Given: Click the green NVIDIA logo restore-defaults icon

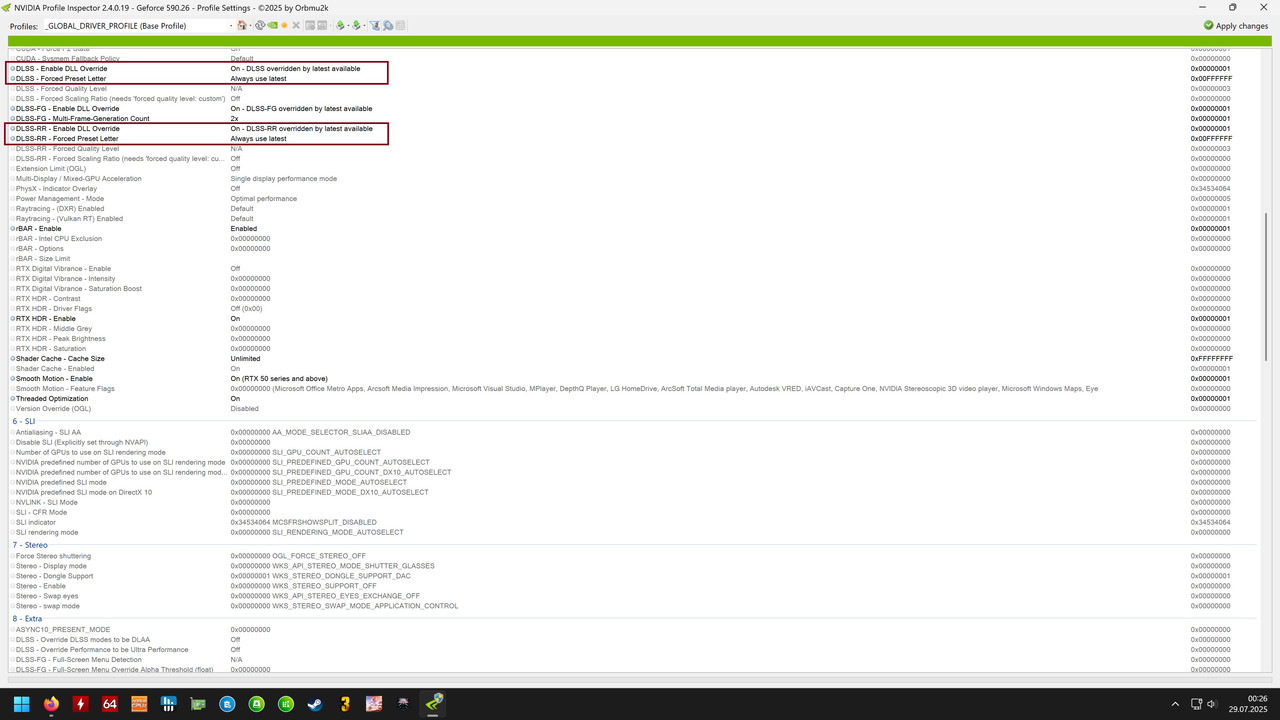Looking at the screenshot, I should (x=272, y=25).
